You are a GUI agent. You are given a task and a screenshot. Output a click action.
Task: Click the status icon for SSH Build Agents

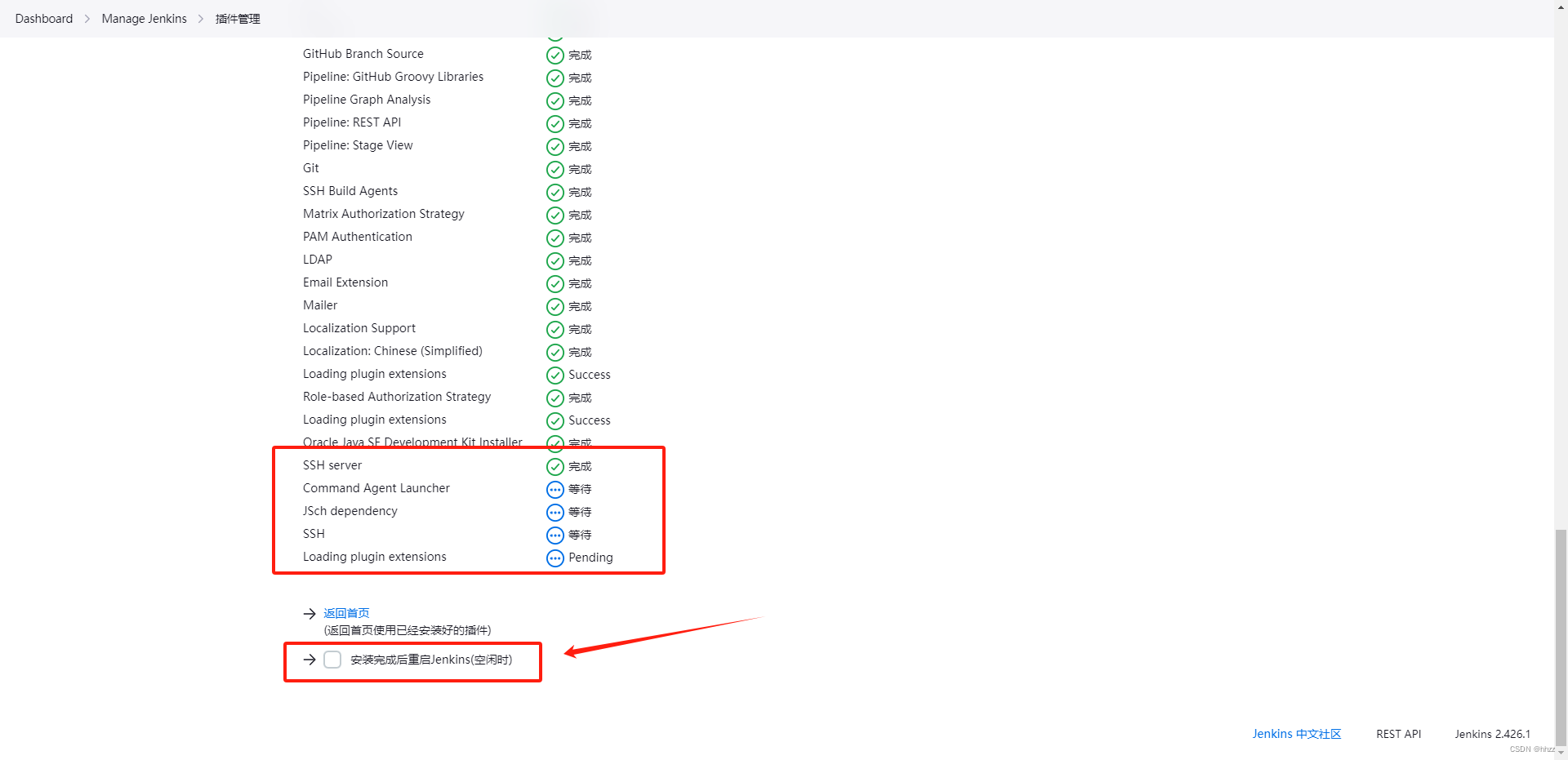coord(555,193)
